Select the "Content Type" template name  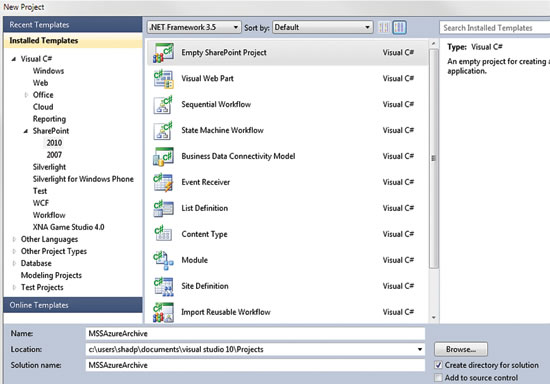(204, 234)
